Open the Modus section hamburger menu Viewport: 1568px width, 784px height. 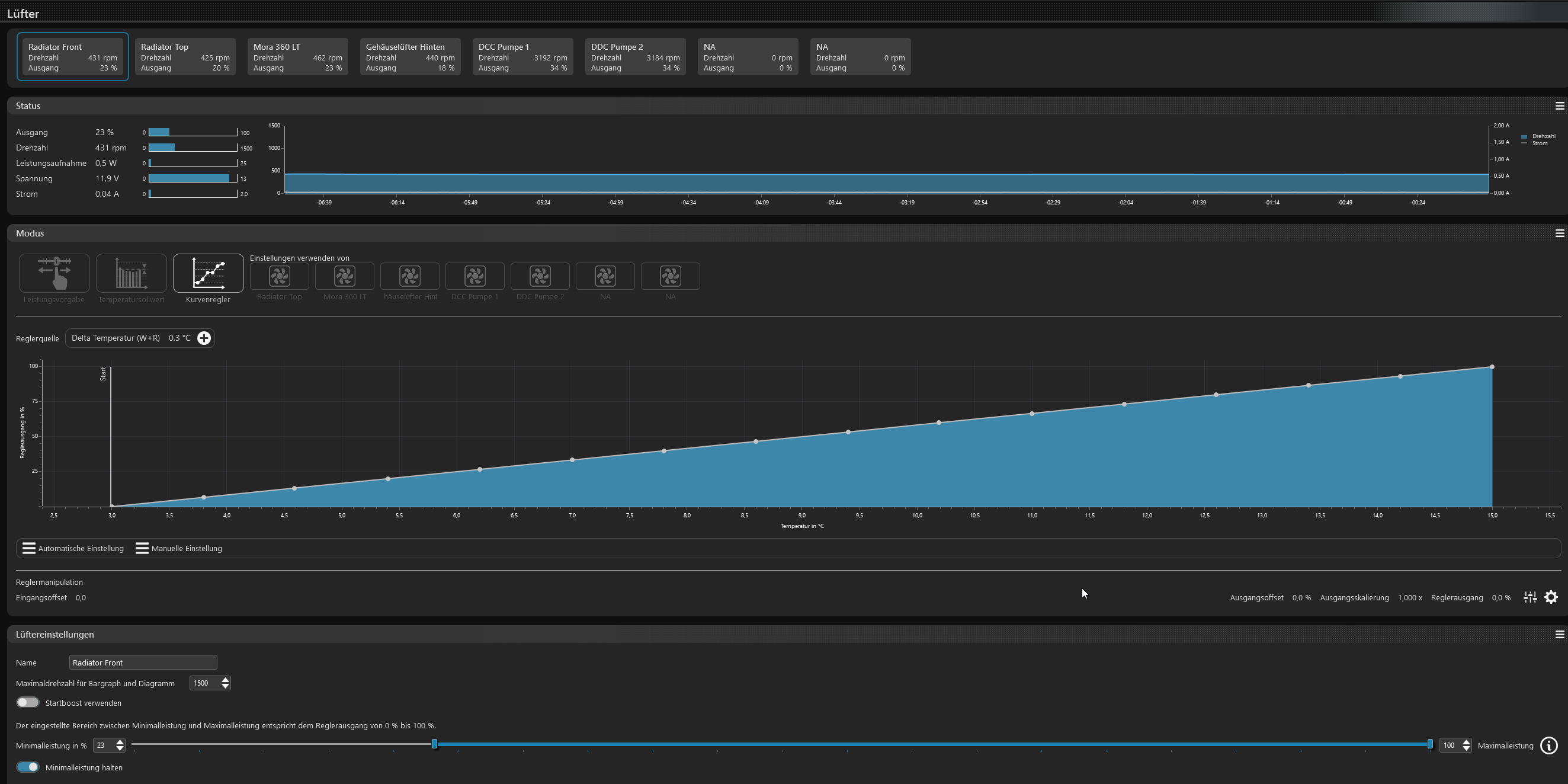point(1560,233)
